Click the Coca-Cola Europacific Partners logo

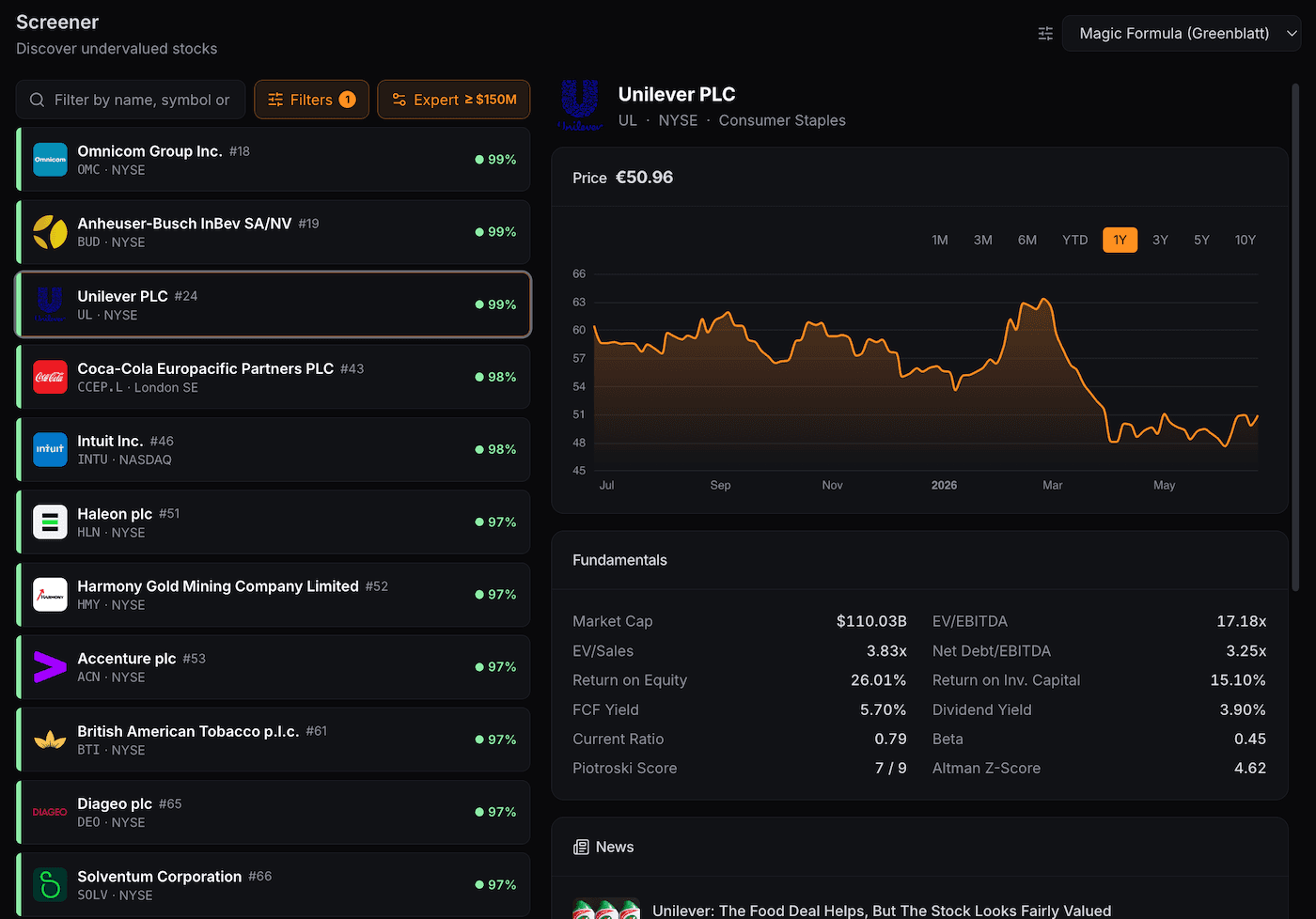pyautogui.click(x=50, y=377)
